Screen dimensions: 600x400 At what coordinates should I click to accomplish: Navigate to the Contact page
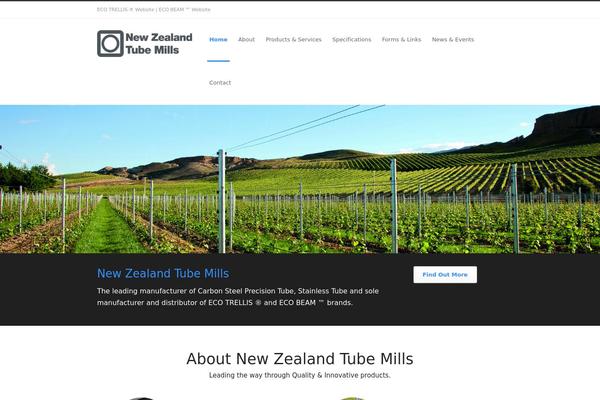tap(220, 83)
